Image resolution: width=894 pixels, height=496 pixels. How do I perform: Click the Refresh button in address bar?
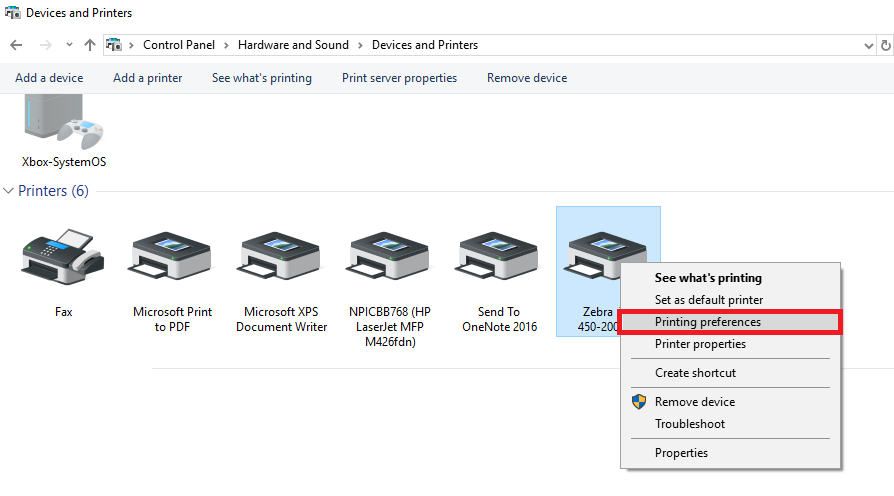click(885, 45)
